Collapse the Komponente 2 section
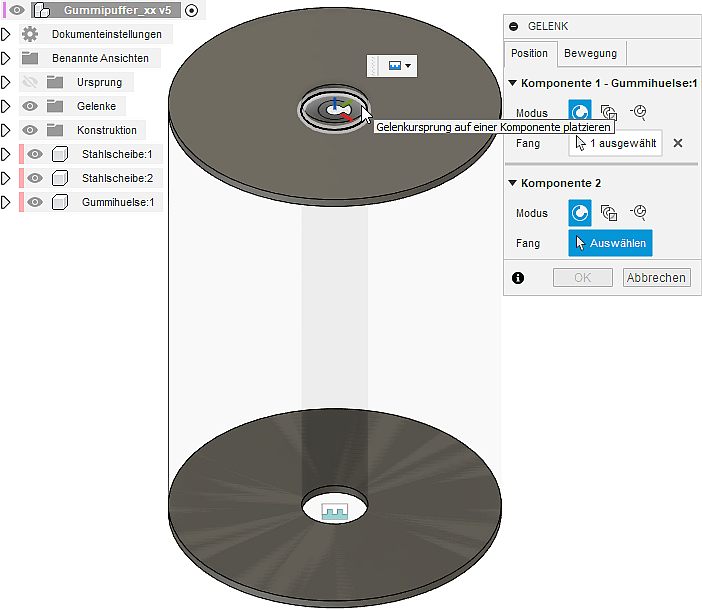The image size is (702, 610). (513, 183)
